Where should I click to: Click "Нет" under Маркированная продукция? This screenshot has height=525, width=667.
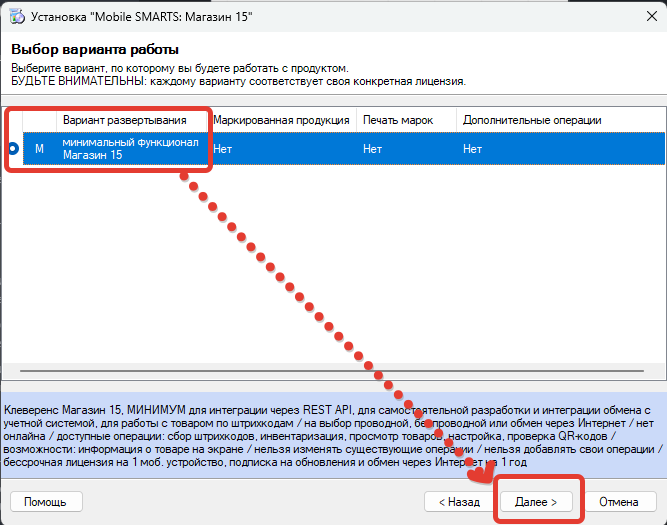coord(222,149)
